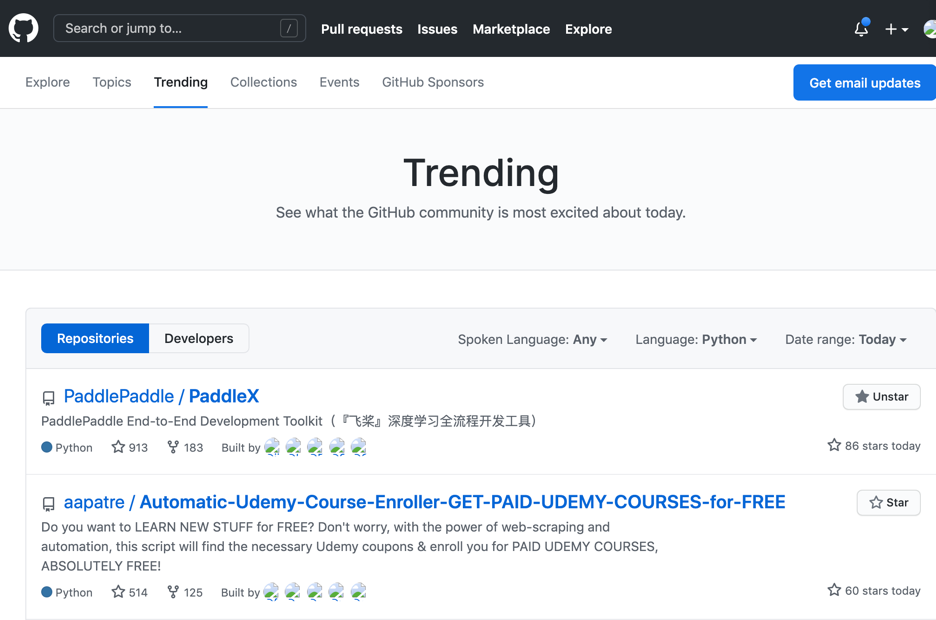Click the Python language dot for aapatre repo

(47, 592)
